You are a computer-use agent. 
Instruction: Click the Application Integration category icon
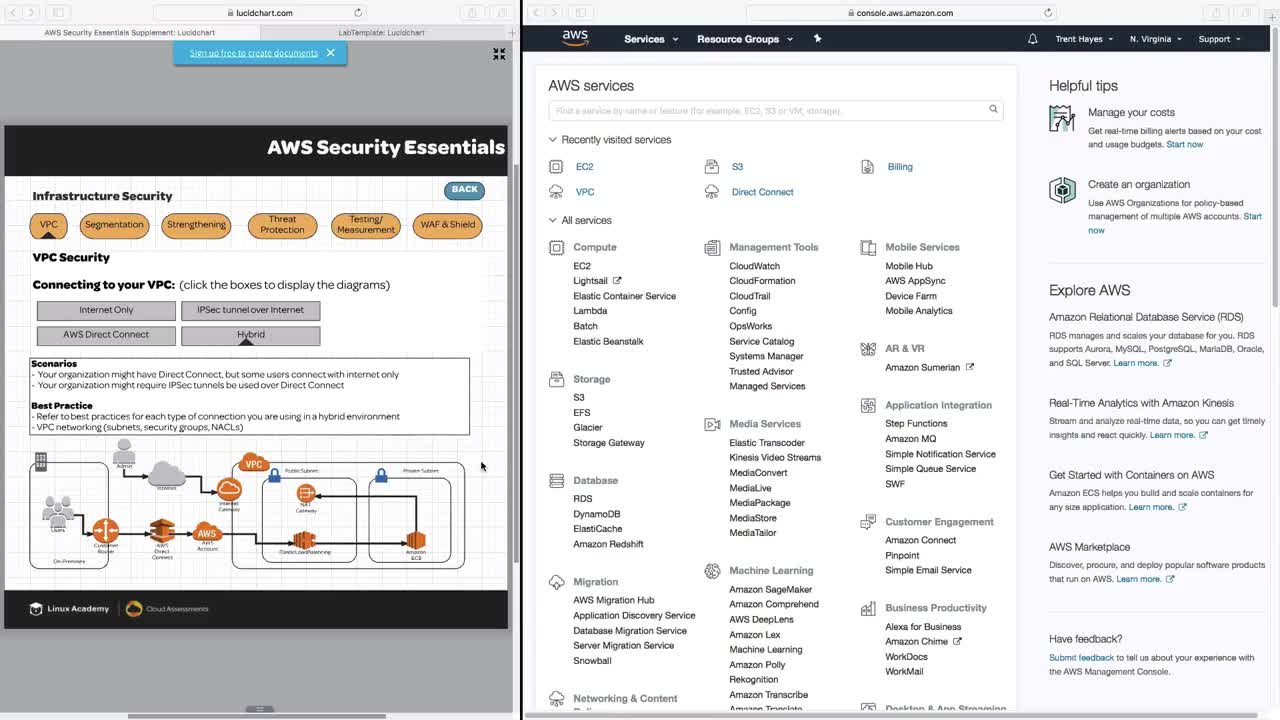868,405
